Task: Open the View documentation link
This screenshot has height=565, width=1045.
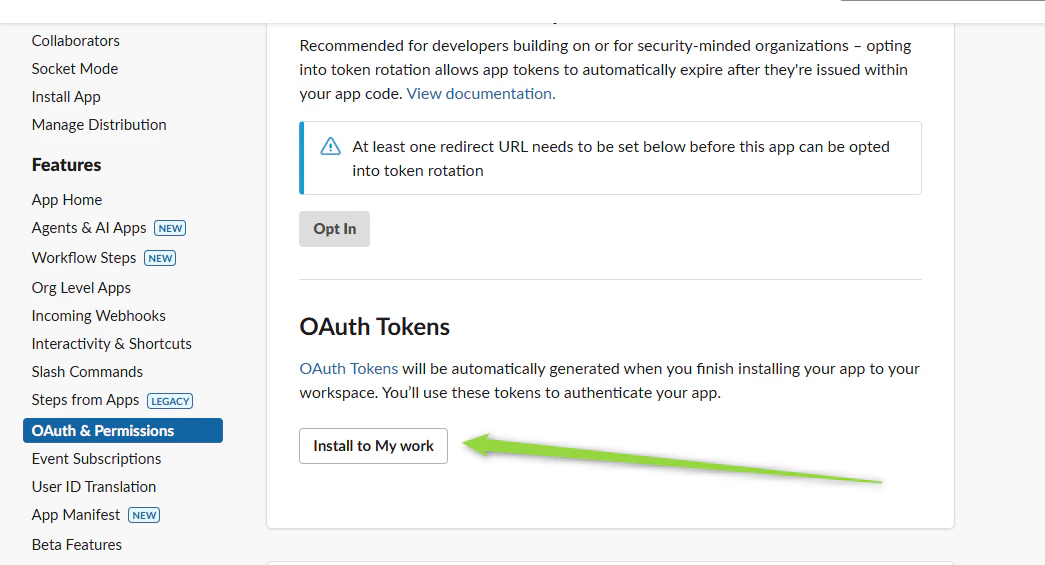Action: (x=481, y=94)
